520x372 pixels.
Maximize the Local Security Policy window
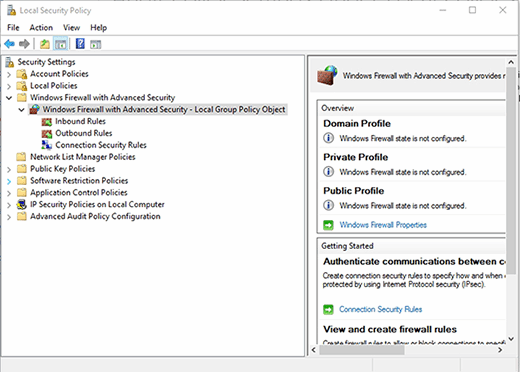(472, 10)
